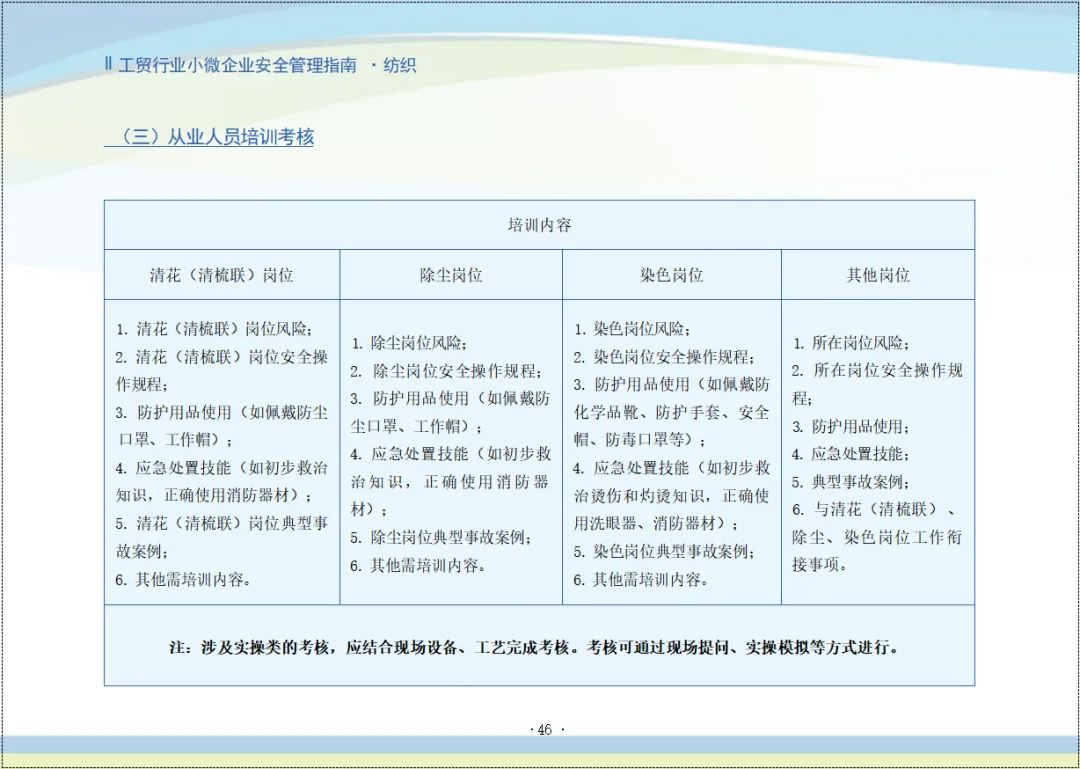Viewport: 1080px width, 769px height.
Task: Click item 2. 染色岗位安全操作规程
Action: 665,357
